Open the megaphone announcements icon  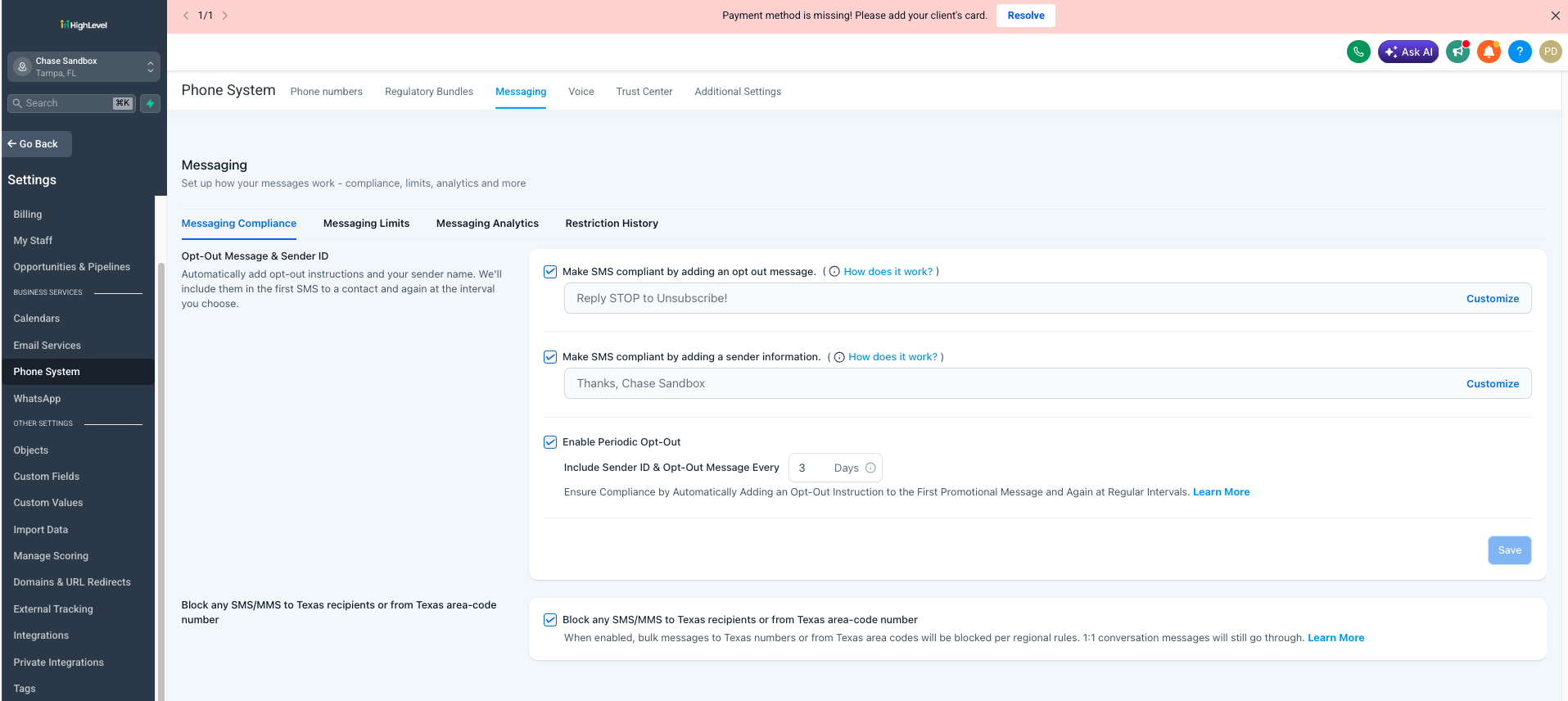[1458, 52]
